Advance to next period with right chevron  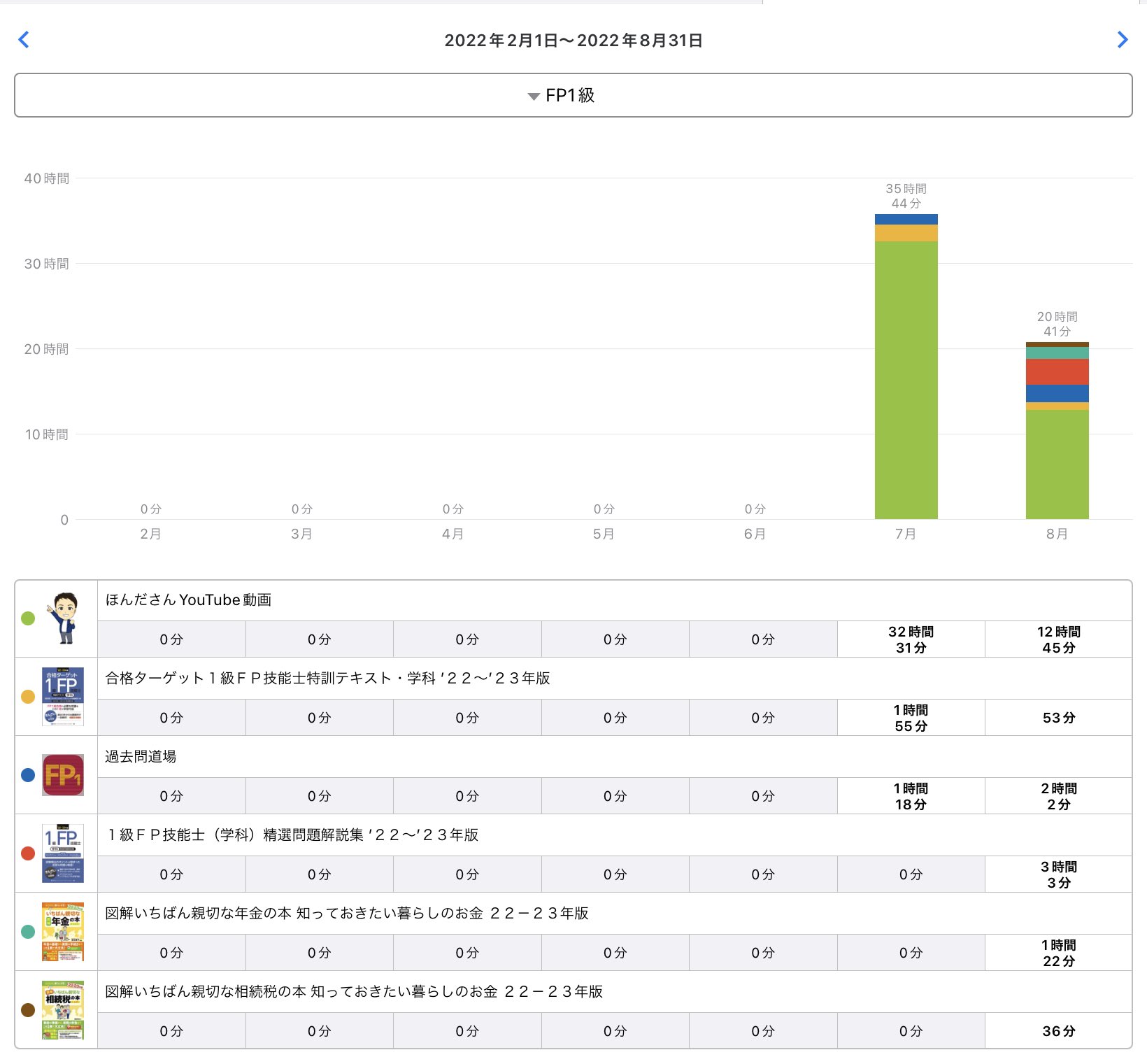(1123, 40)
